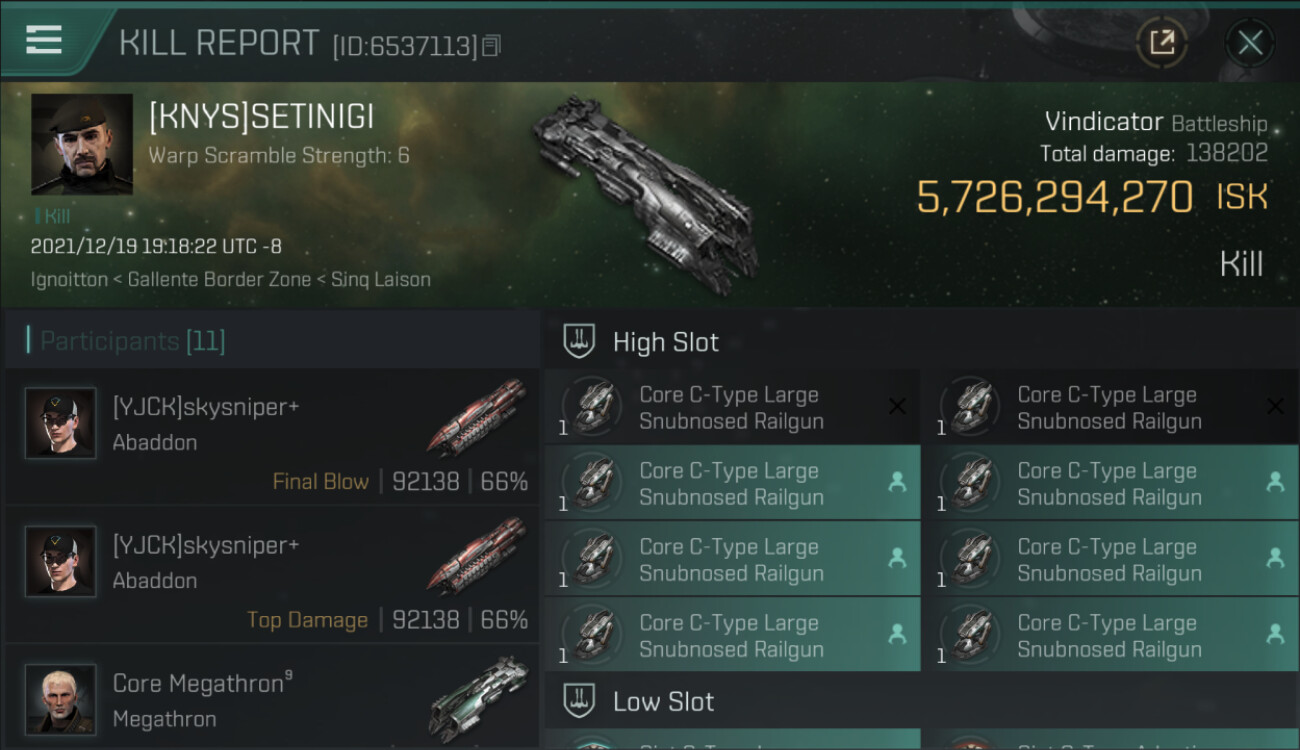The image size is (1300, 750).
Task: Open the Participants [11] header
Action: click(132, 342)
